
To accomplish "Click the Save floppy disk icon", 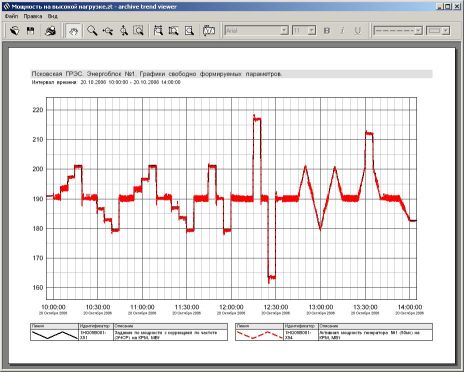I will [x=30, y=31].
